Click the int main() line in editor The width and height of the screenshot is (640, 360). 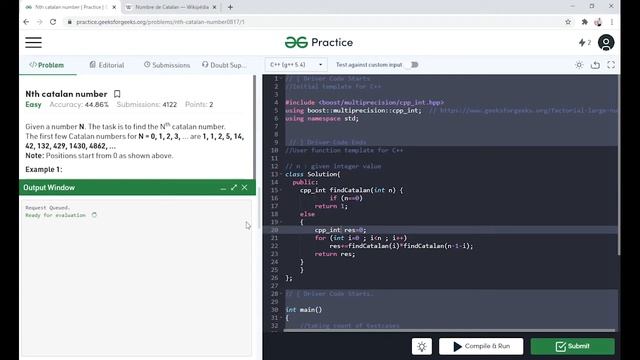304,310
